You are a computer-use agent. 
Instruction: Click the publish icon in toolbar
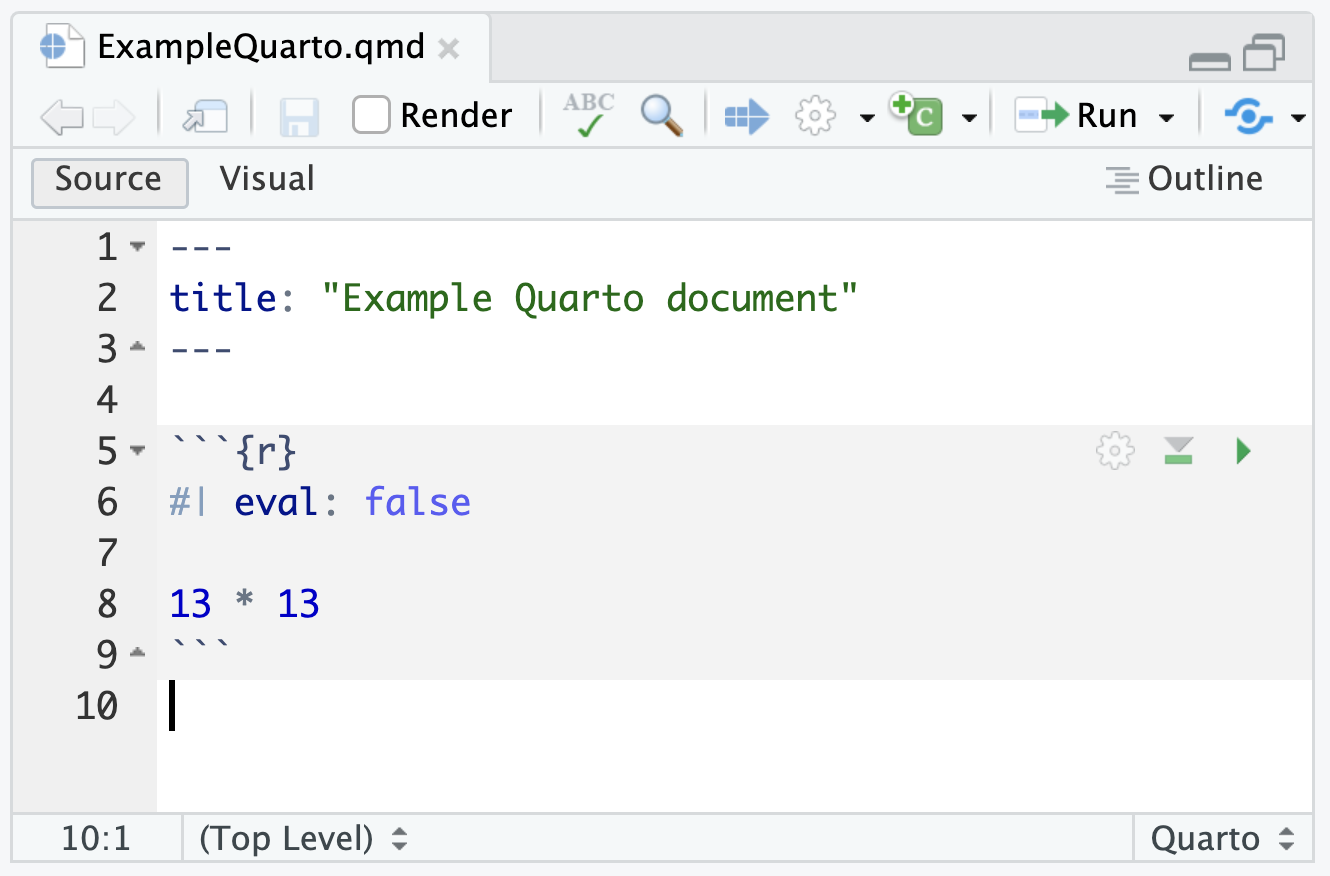pos(1249,117)
